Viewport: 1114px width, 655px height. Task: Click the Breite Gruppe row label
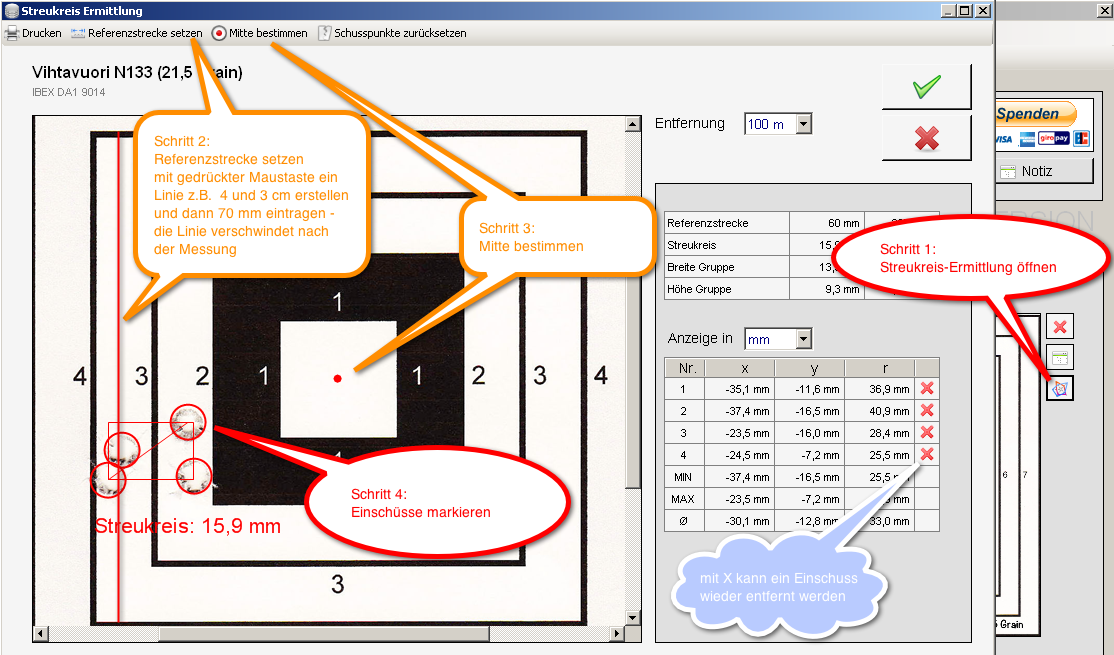(x=727, y=267)
